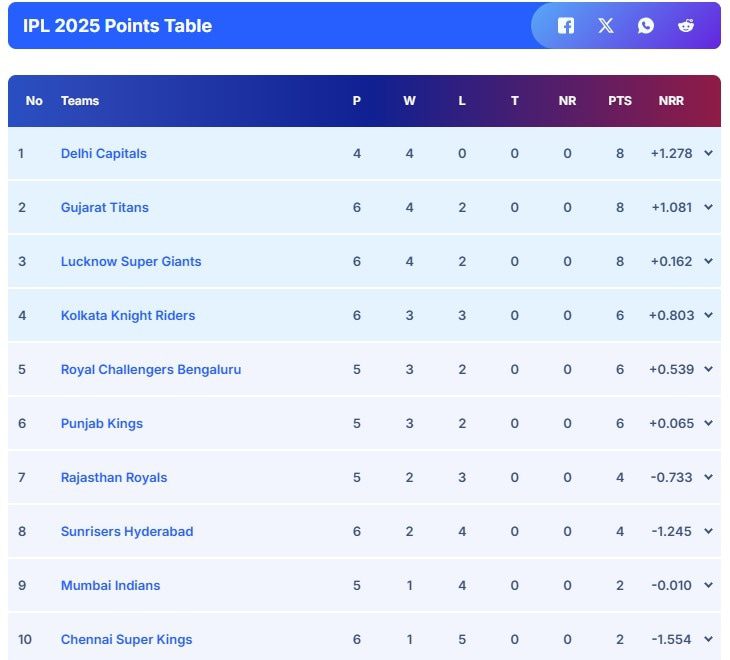Share table on Facebook
The height and width of the screenshot is (660, 730).
(566, 26)
